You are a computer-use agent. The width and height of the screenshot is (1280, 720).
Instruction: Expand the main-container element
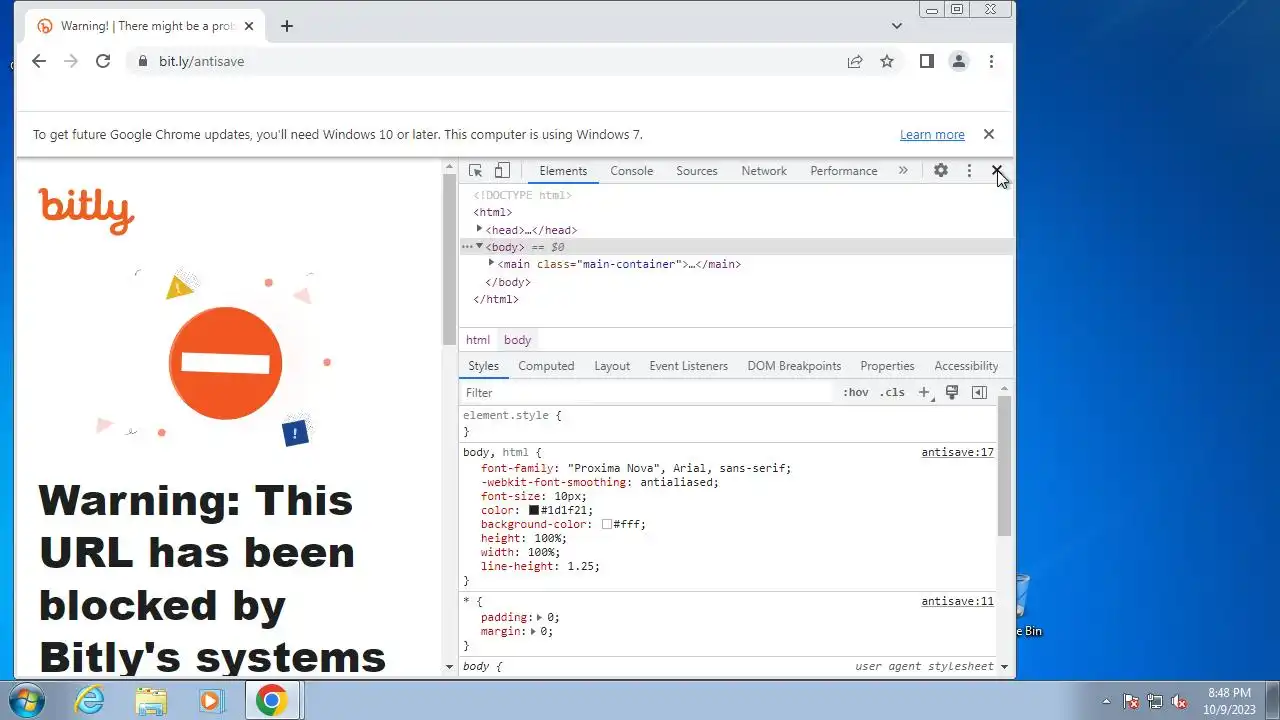pyautogui.click(x=492, y=263)
